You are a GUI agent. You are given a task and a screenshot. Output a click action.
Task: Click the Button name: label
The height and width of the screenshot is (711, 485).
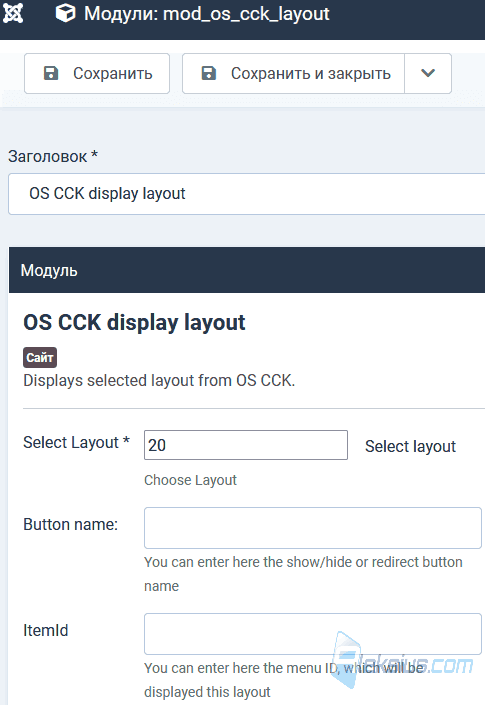tap(71, 525)
